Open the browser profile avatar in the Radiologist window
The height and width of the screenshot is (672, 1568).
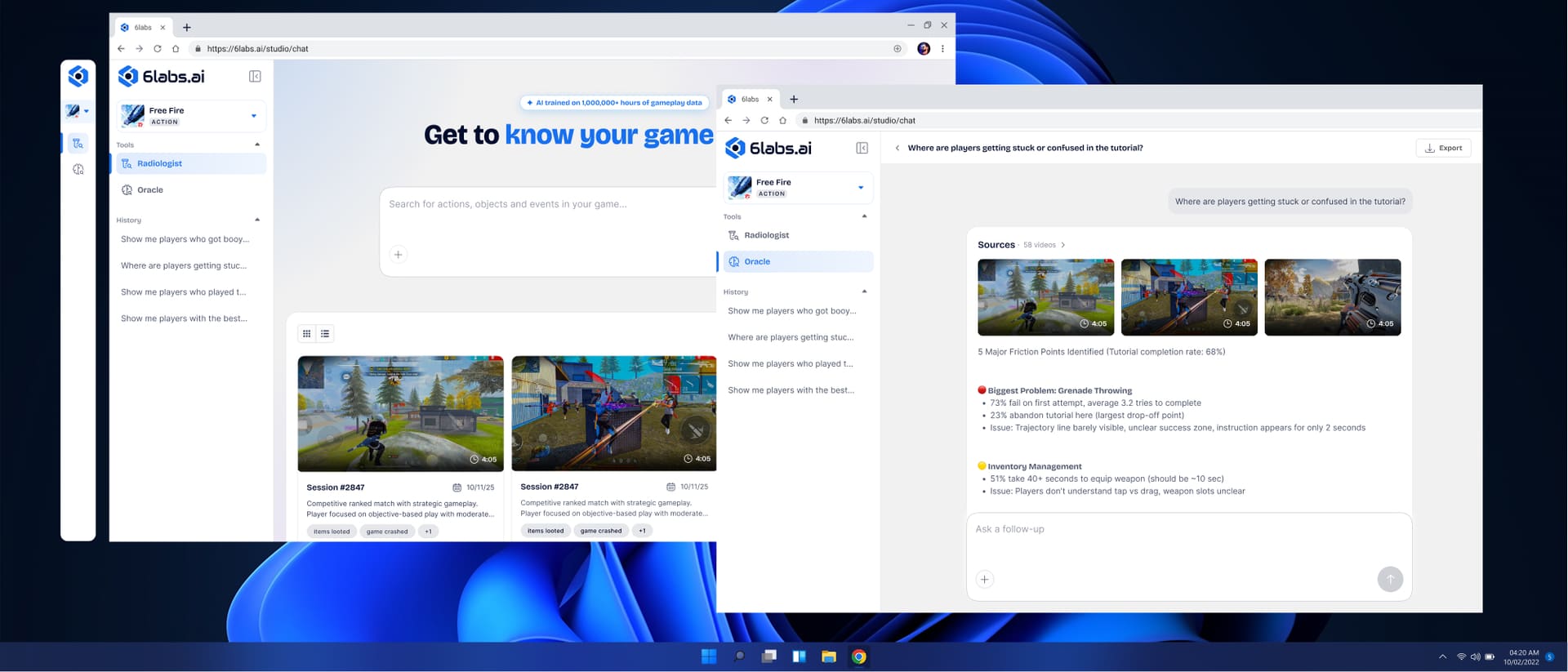(x=924, y=49)
